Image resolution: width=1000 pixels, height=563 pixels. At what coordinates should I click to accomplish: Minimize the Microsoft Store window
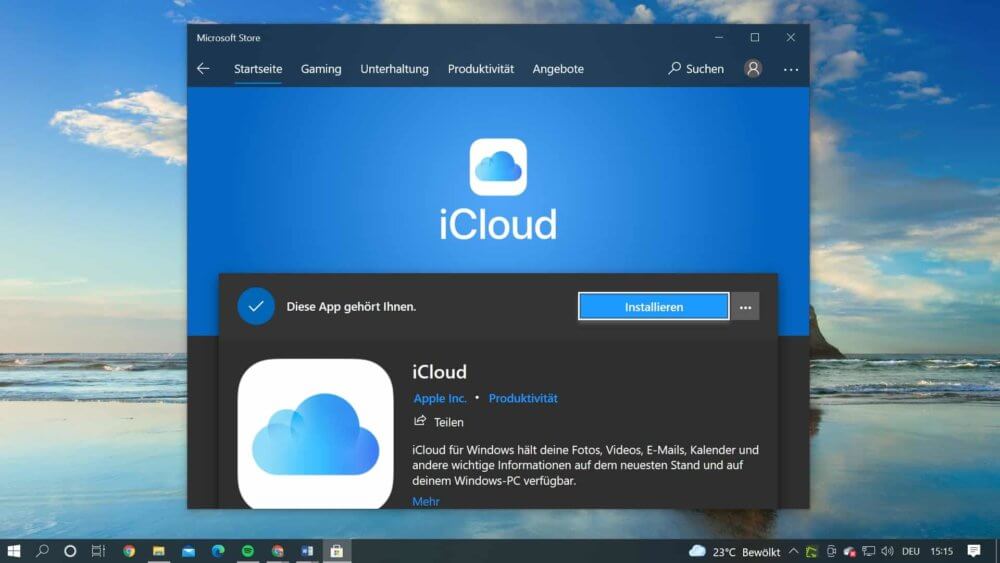719,38
